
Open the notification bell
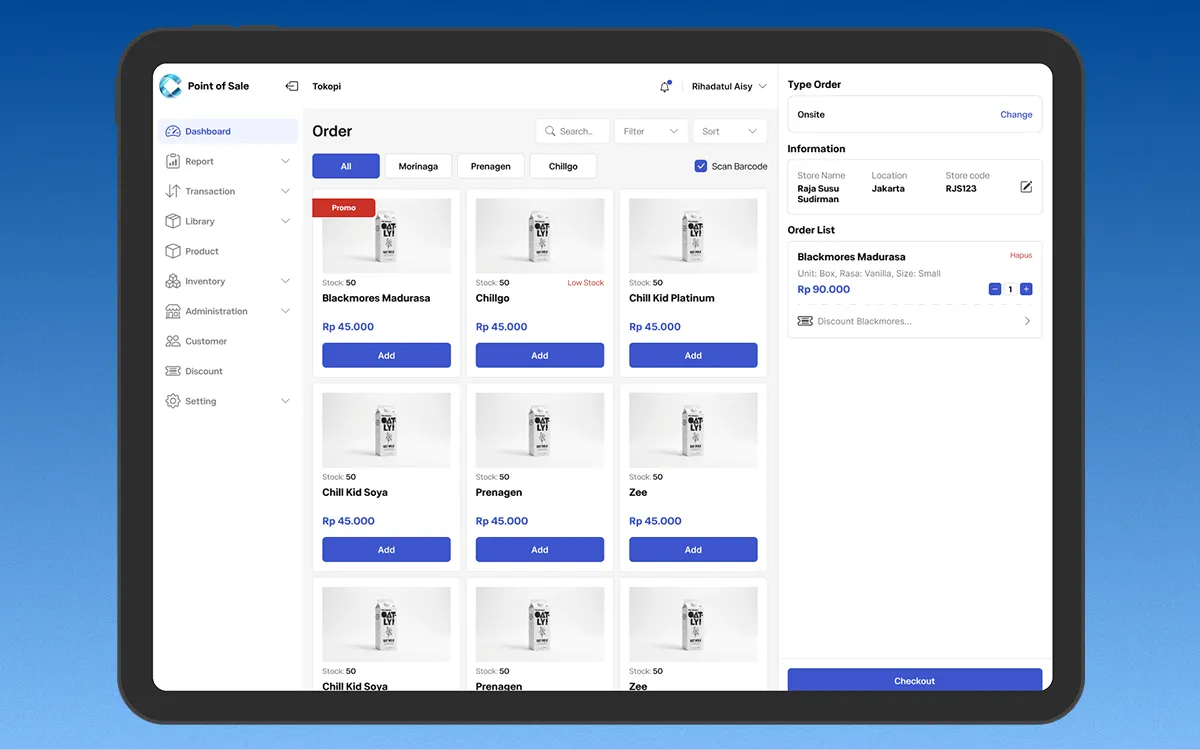pyautogui.click(x=665, y=87)
